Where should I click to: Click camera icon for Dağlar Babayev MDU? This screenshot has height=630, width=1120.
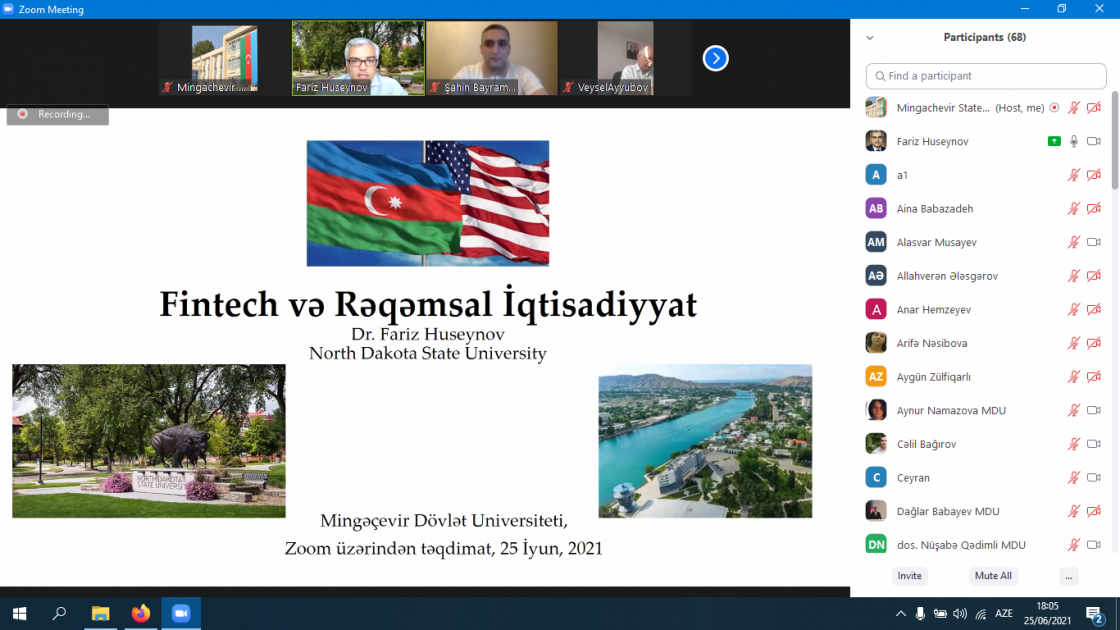point(1094,511)
